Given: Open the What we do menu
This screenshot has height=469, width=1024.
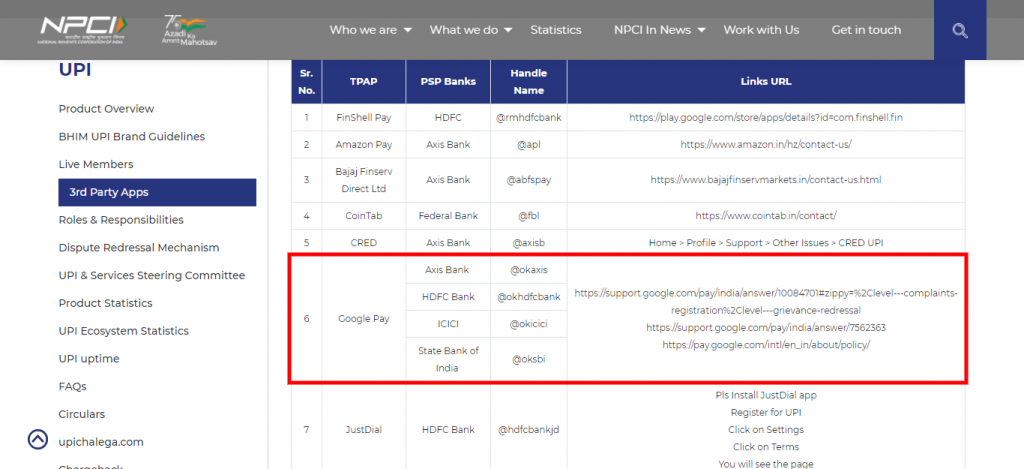Looking at the screenshot, I should [x=464, y=30].
